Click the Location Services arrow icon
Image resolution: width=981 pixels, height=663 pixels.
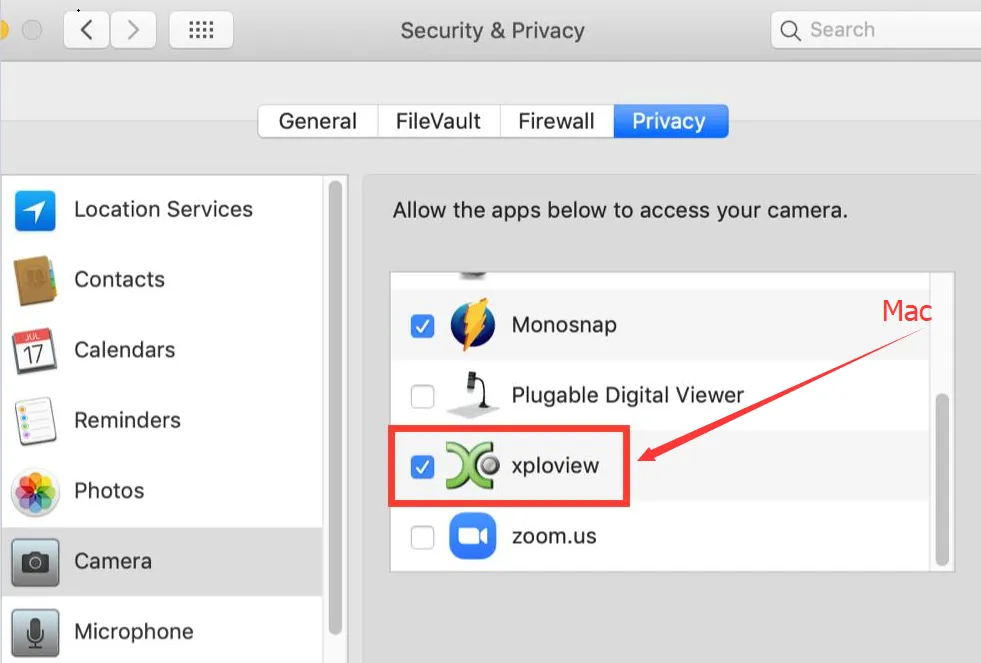pyautogui.click(x=35, y=210)
